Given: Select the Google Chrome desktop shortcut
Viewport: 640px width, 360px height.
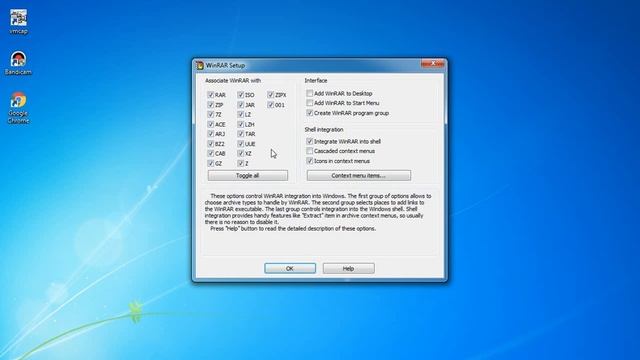Looking at the screenshot, I should (18, 107).
